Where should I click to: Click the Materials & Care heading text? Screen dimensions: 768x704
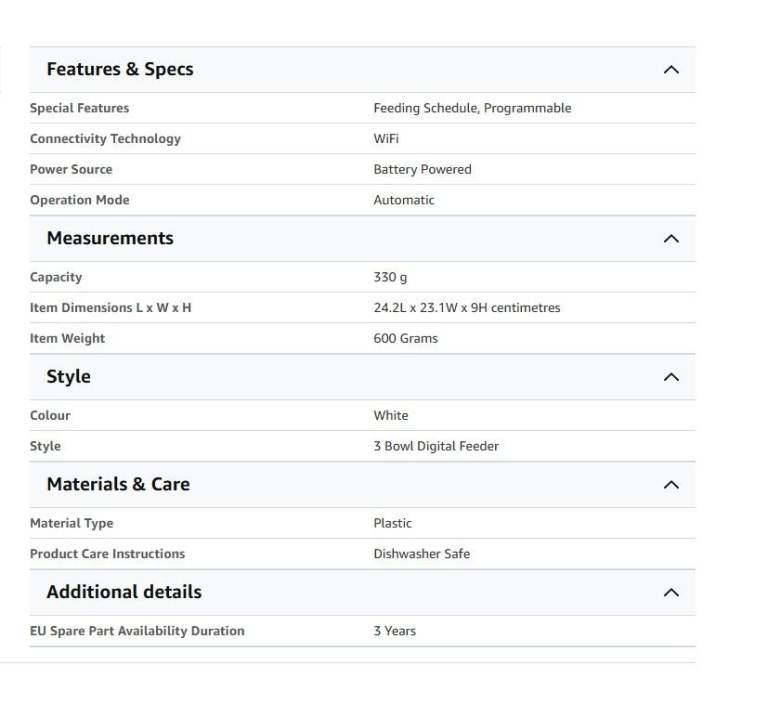pyautogui.click(x=118, y=484)
